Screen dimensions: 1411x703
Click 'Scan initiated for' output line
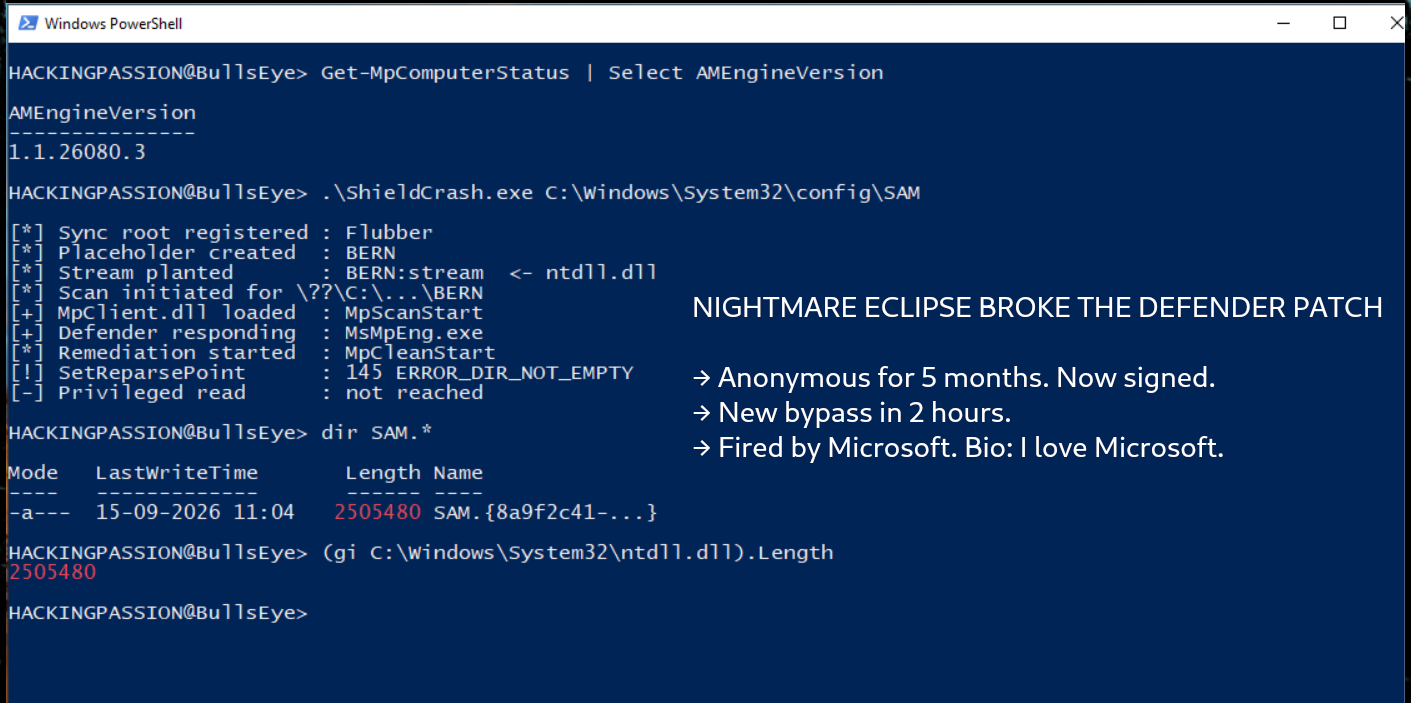pos(246,293)
